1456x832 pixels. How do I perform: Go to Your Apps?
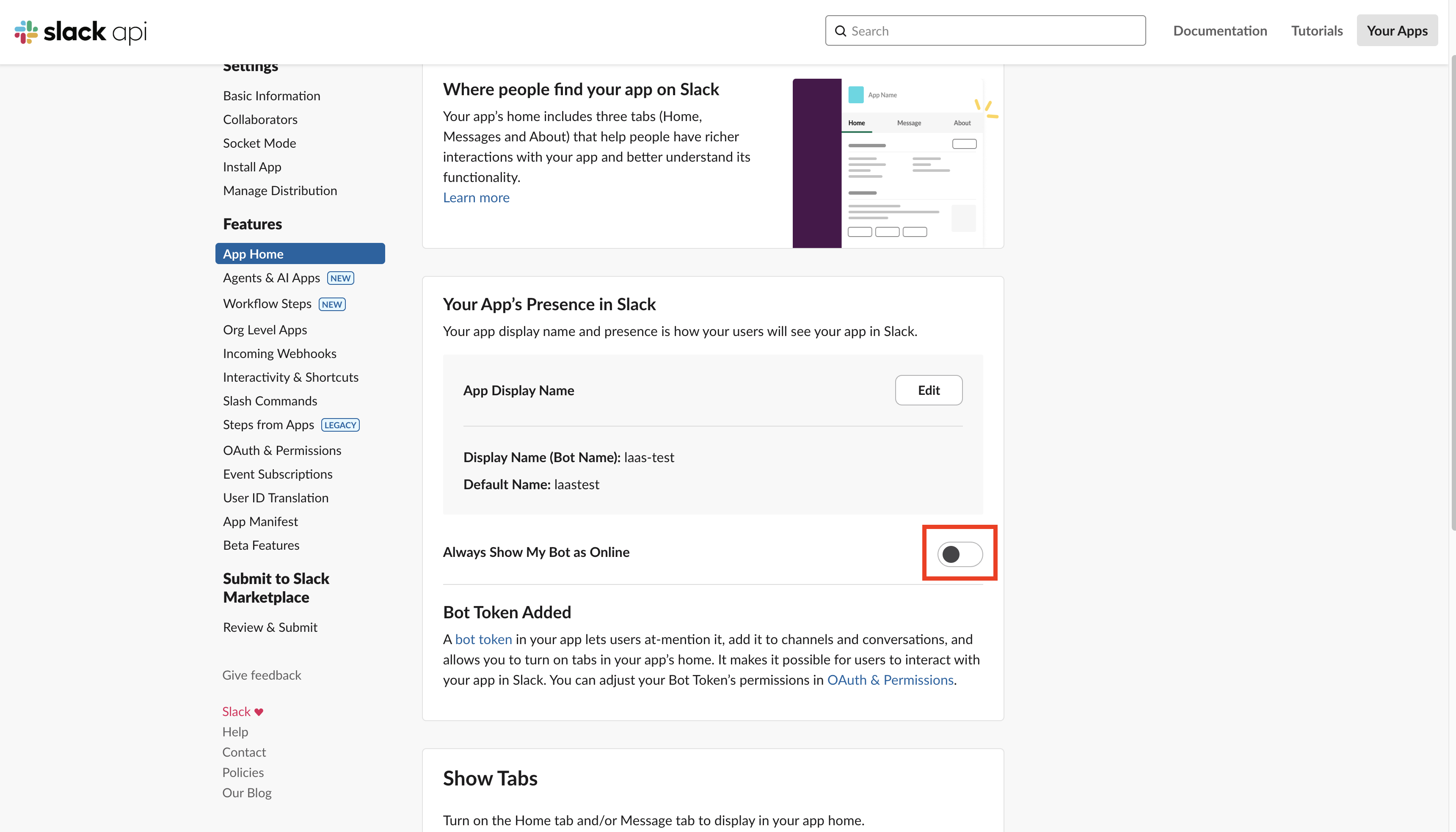coord(1397,31)
